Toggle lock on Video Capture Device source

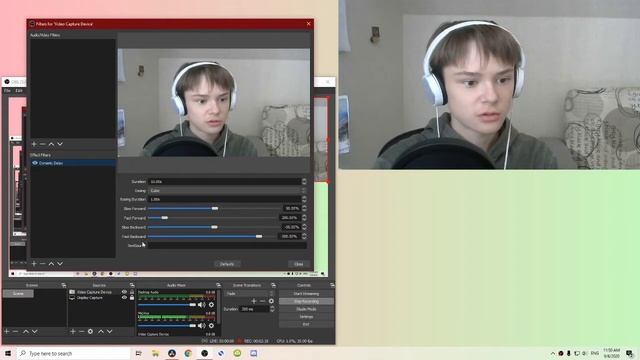pyautogui.click(x=132, y=292)
